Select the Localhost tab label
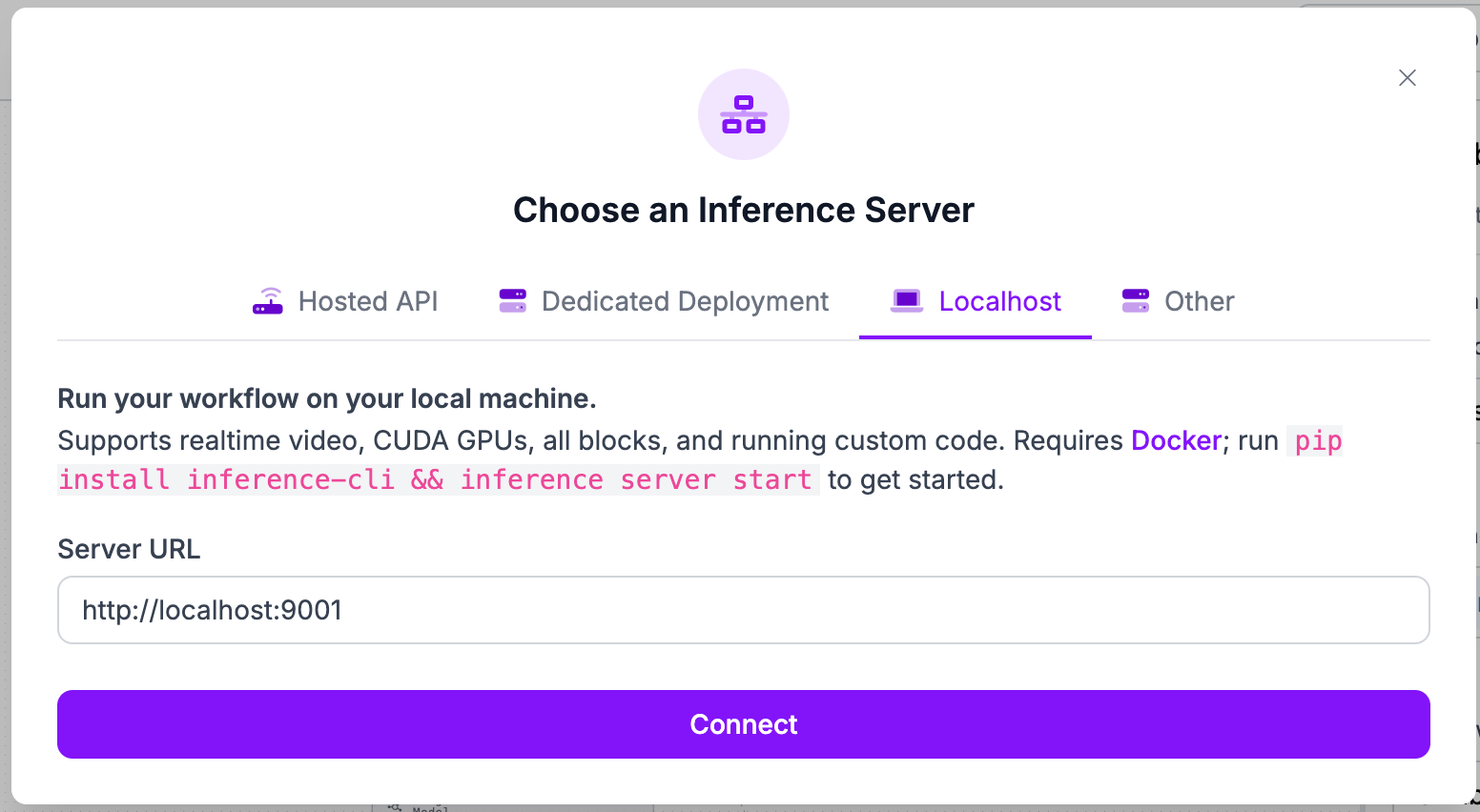The image size is (1480, 812). click(x=999, y=301)
